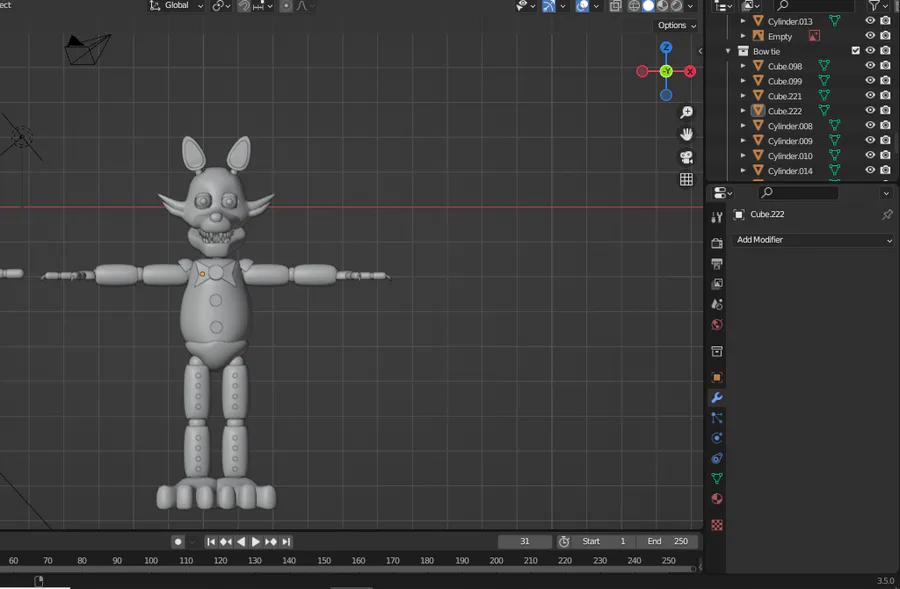Click the red X axis gizmo
This screenshot has width=900, height=589.
(x=690, y=71)
